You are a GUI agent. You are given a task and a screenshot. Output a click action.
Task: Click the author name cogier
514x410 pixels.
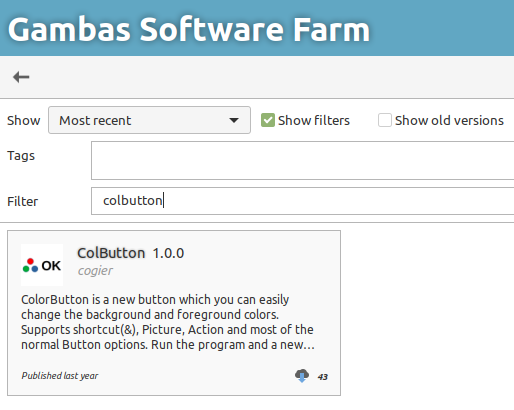[95, 271]
